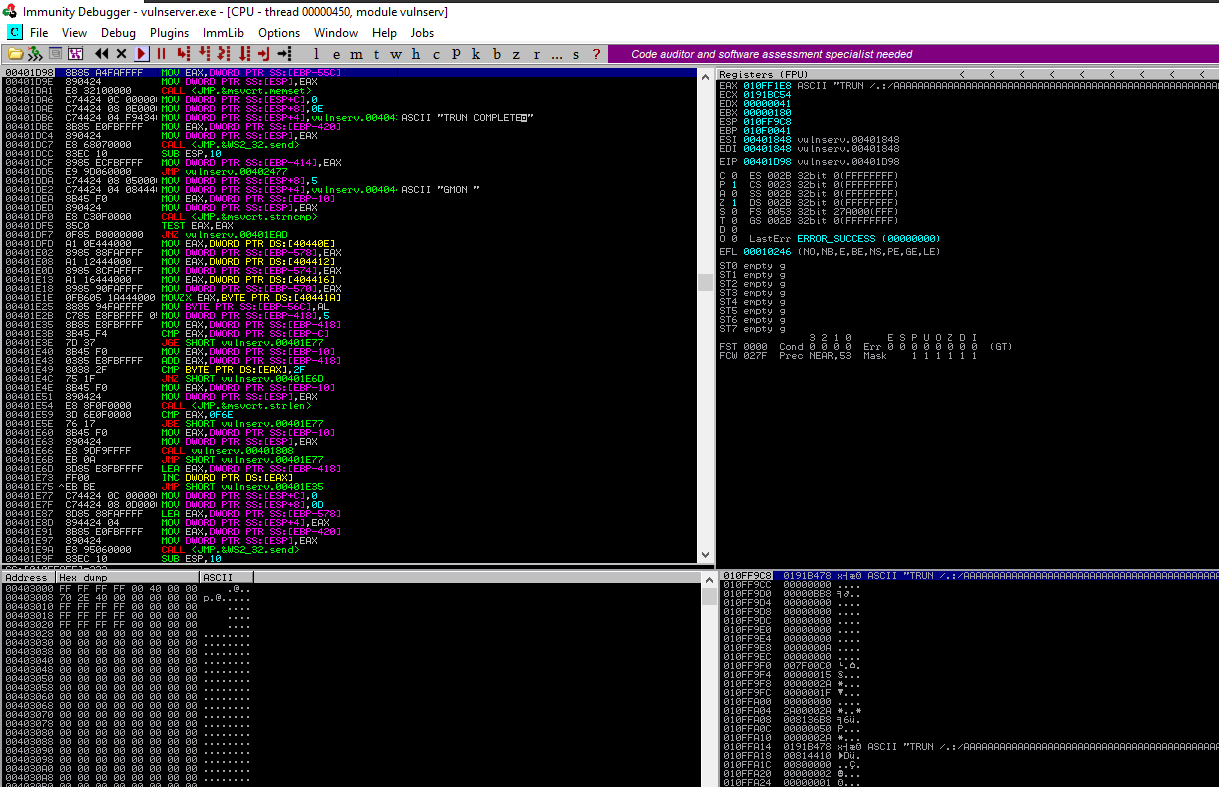Step into with the step-into toolbar icon
This screenshot has width=1219, height=787.
(186, 54)
